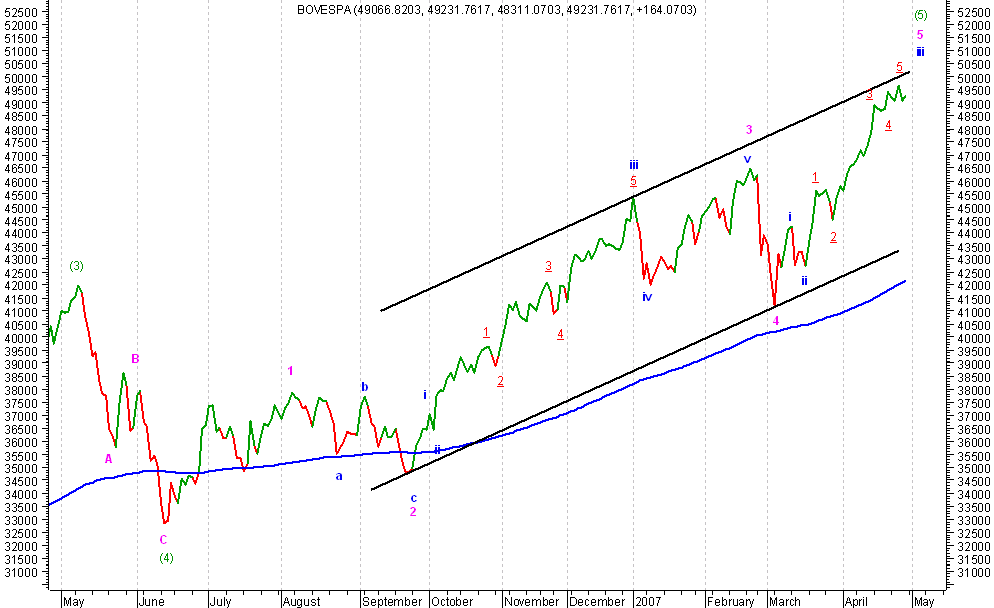Click 35000 on the left price axis
Image resolution: width=994 pixels, height=608 pixels.
[x=21, y=469]
